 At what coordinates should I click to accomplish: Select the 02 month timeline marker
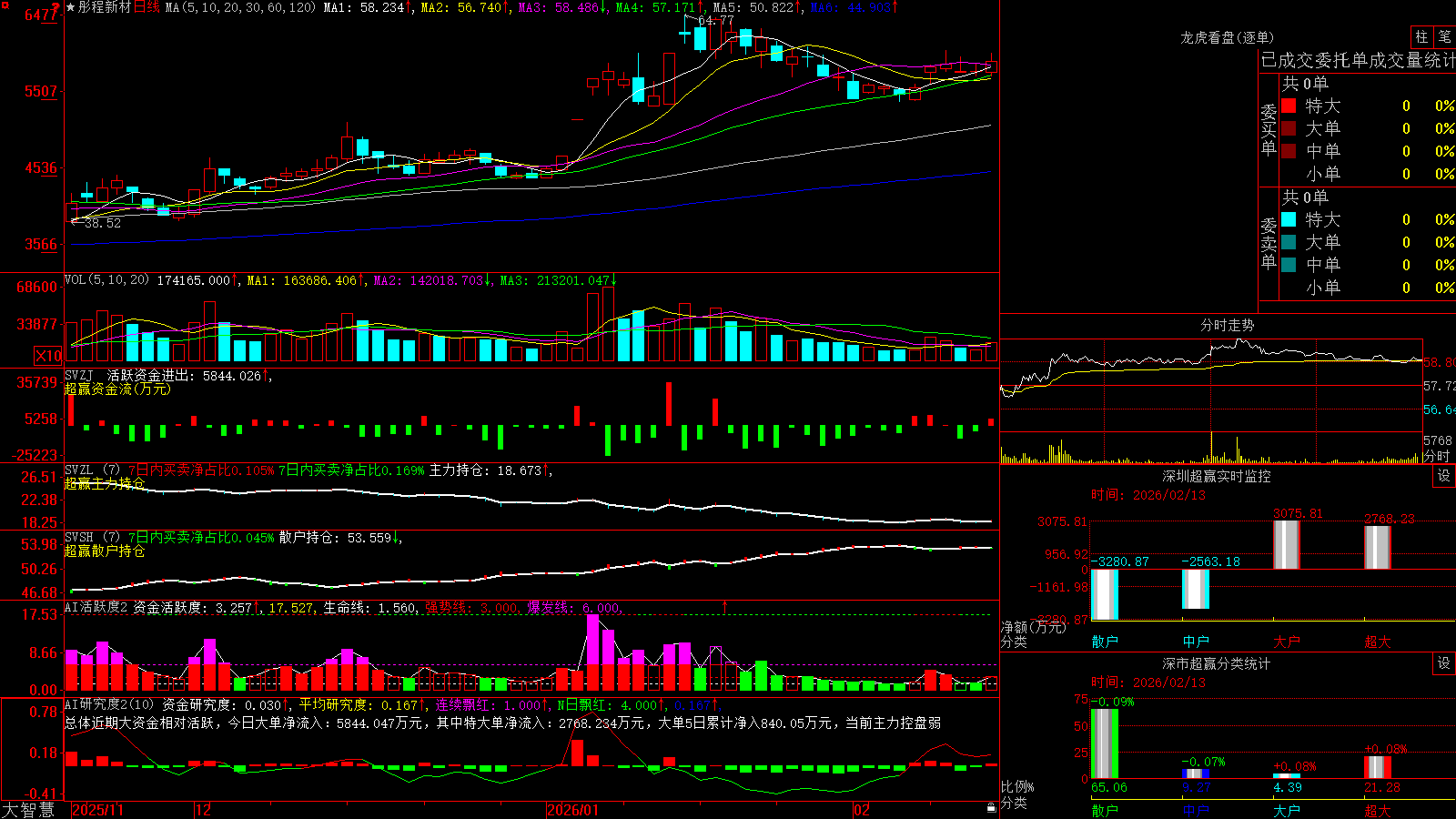[x=862, y=810]
